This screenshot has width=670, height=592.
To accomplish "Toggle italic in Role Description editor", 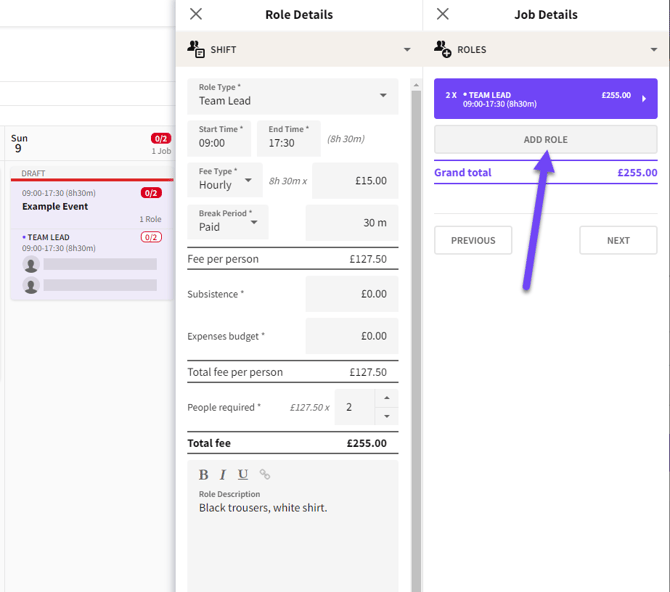I will tap(223, 474).
